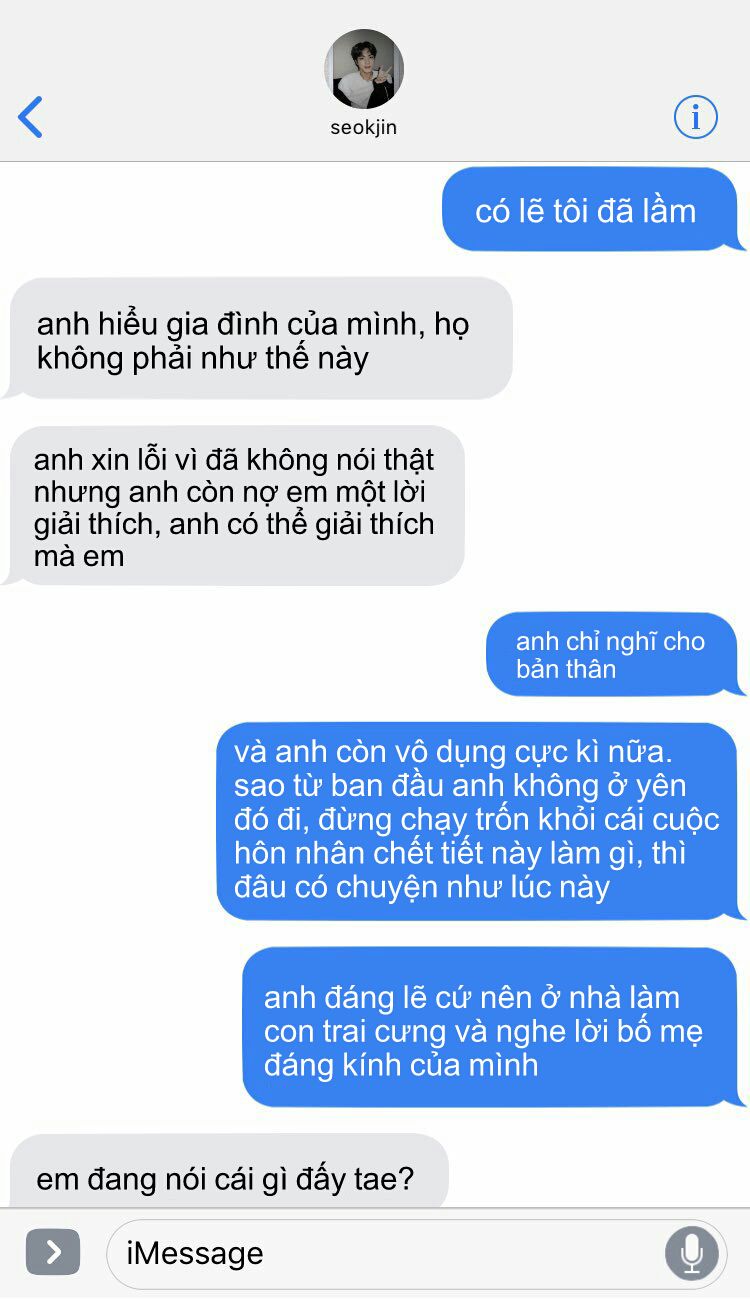Select bubble "anh chỉ nghĩ cho bản thân"
This screenshot has height=1299, width=750.
pos(612,655)
